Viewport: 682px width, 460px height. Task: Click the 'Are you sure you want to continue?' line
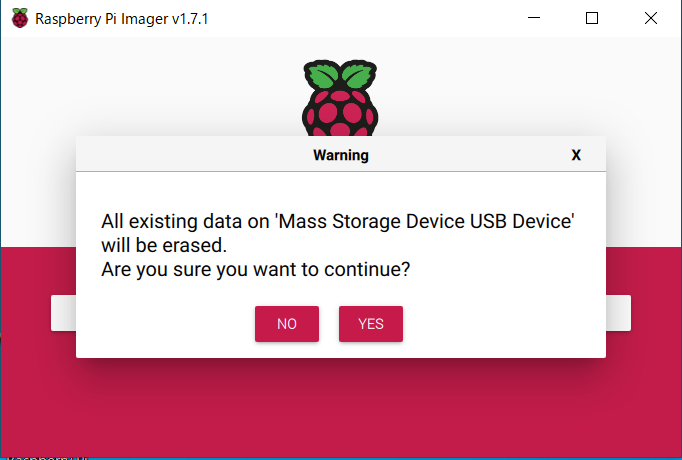coord(255,270)
